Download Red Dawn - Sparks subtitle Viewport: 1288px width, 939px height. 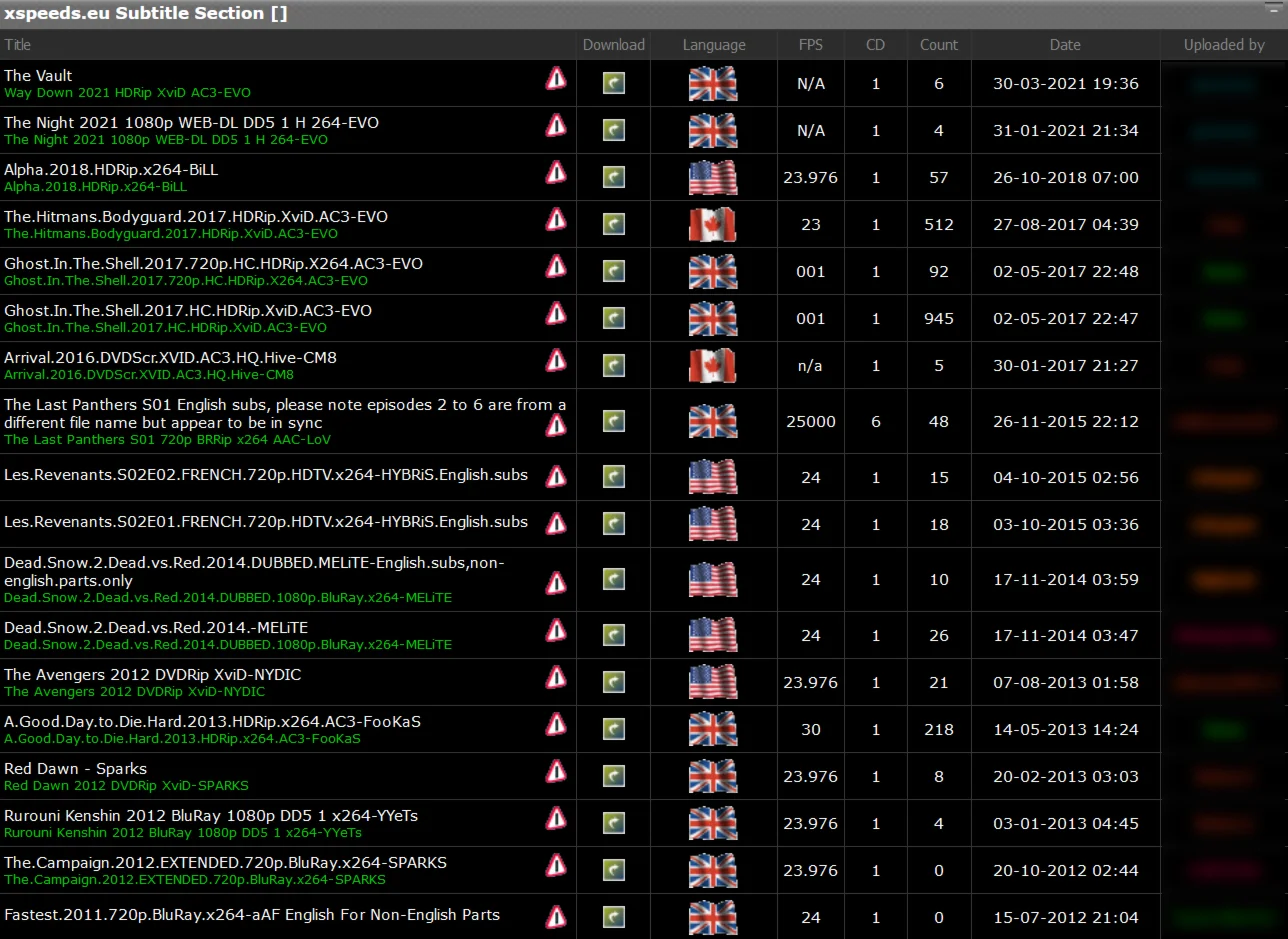tap(614, 776)
